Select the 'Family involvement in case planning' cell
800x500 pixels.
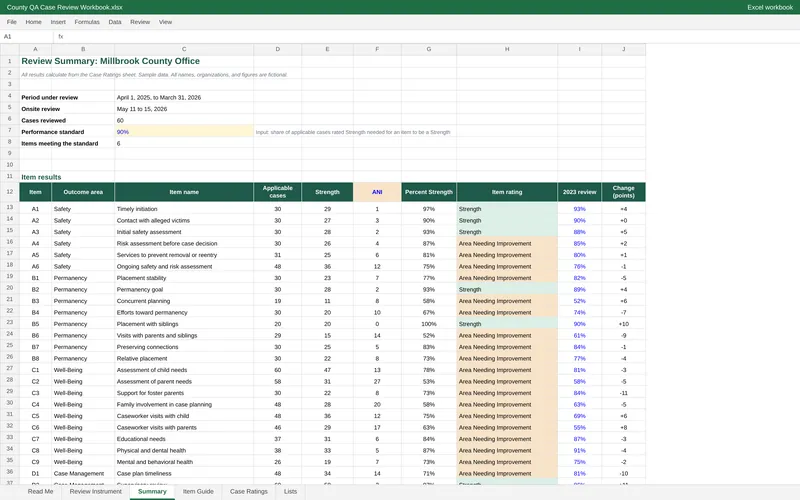coord(184,405)
